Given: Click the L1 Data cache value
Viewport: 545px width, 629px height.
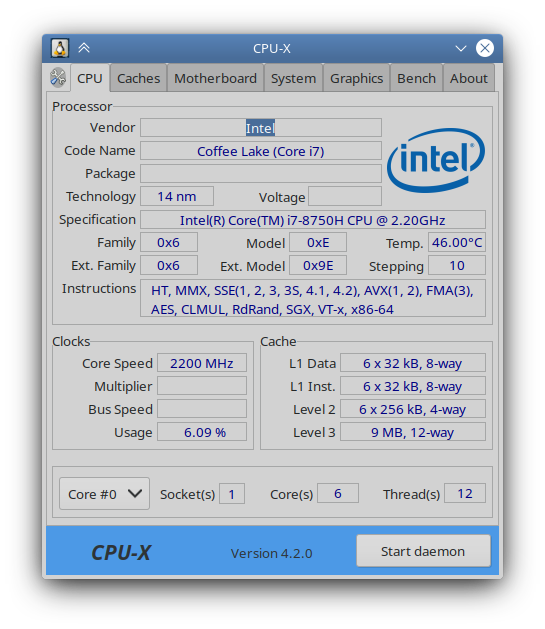Looking at the screenshot, I should point(413,363).
